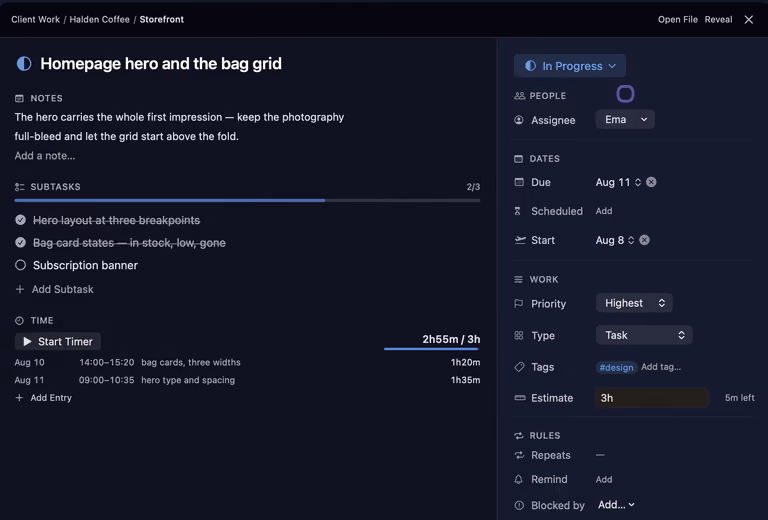This screenshot has width=768, height=520.
Task: Click the task title Homepage hero and the bag grid
Action: point(161,64)
